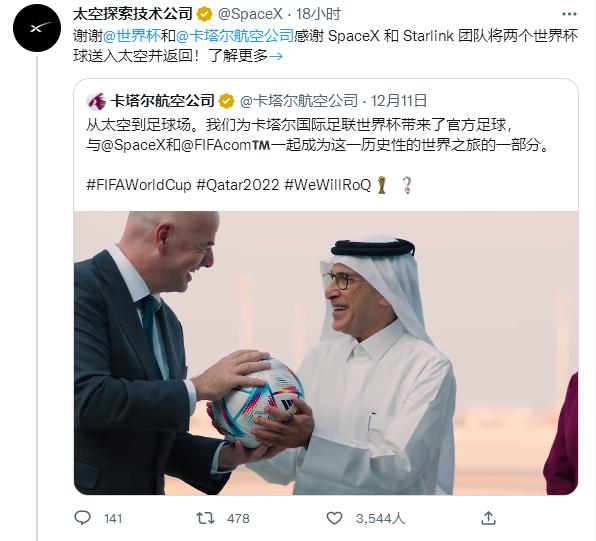Open the SpaceX profile avatar
Viewport: 596px width, 541px height.
click(37, 28)
